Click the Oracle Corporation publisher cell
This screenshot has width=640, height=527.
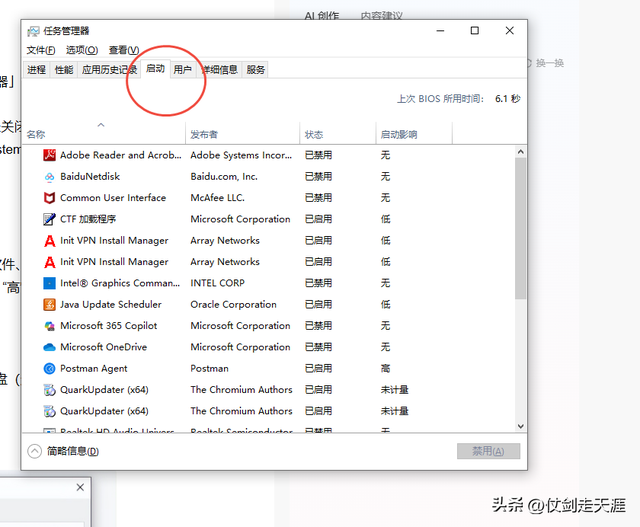click(233, 305)
